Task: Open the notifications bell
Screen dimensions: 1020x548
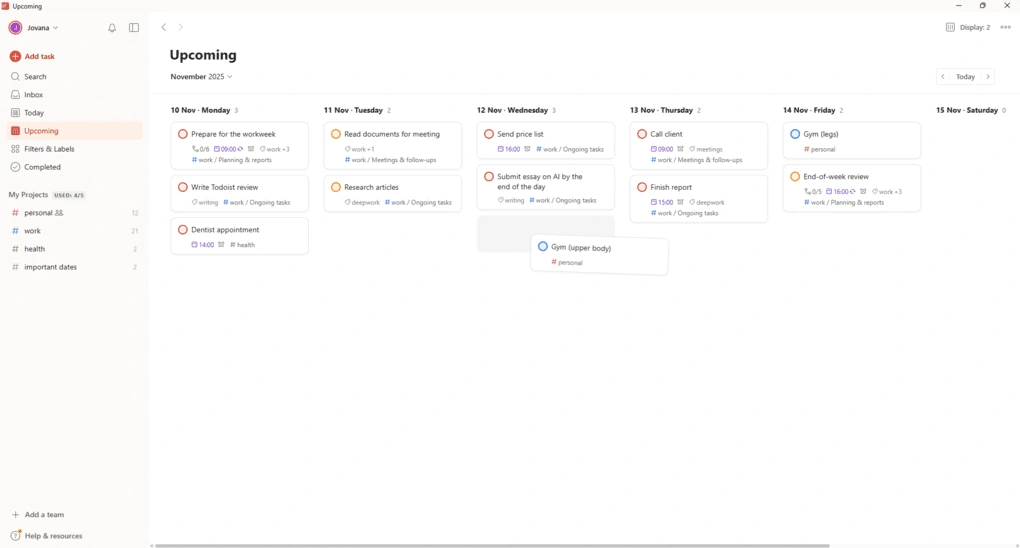Action: pos(112,28)
